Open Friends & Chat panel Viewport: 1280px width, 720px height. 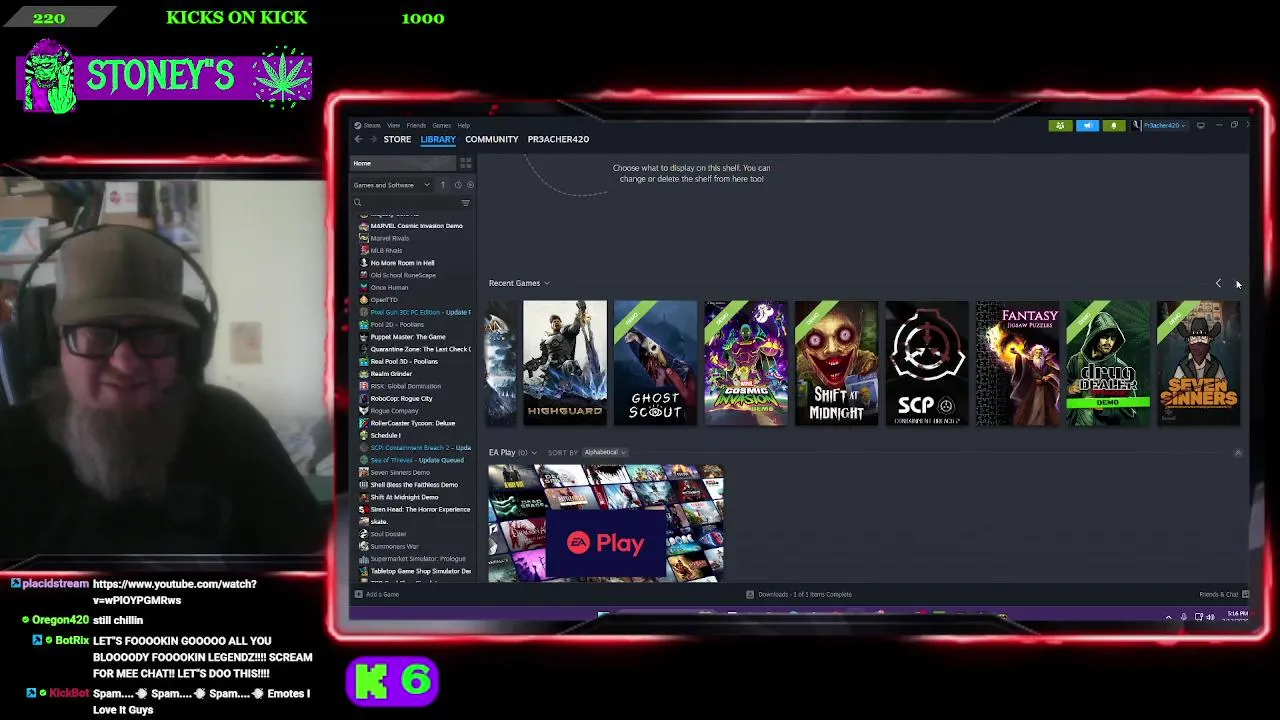point(1224,594)
